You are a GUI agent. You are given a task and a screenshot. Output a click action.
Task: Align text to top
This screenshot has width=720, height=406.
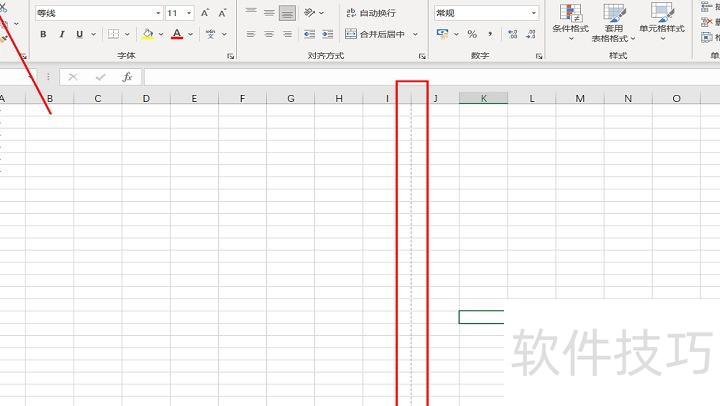[x=251, y=13]
